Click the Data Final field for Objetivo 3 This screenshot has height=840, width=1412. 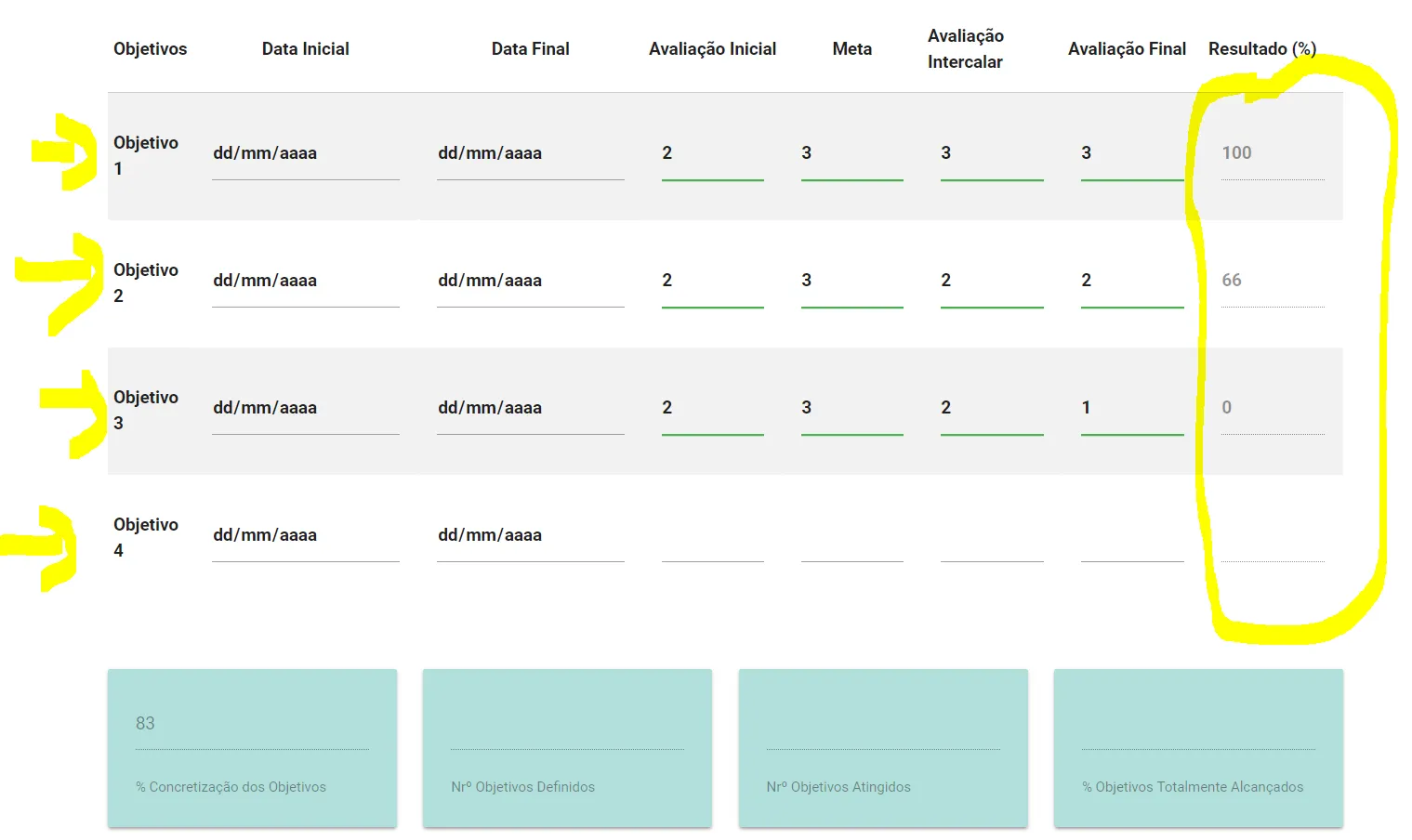530,408
